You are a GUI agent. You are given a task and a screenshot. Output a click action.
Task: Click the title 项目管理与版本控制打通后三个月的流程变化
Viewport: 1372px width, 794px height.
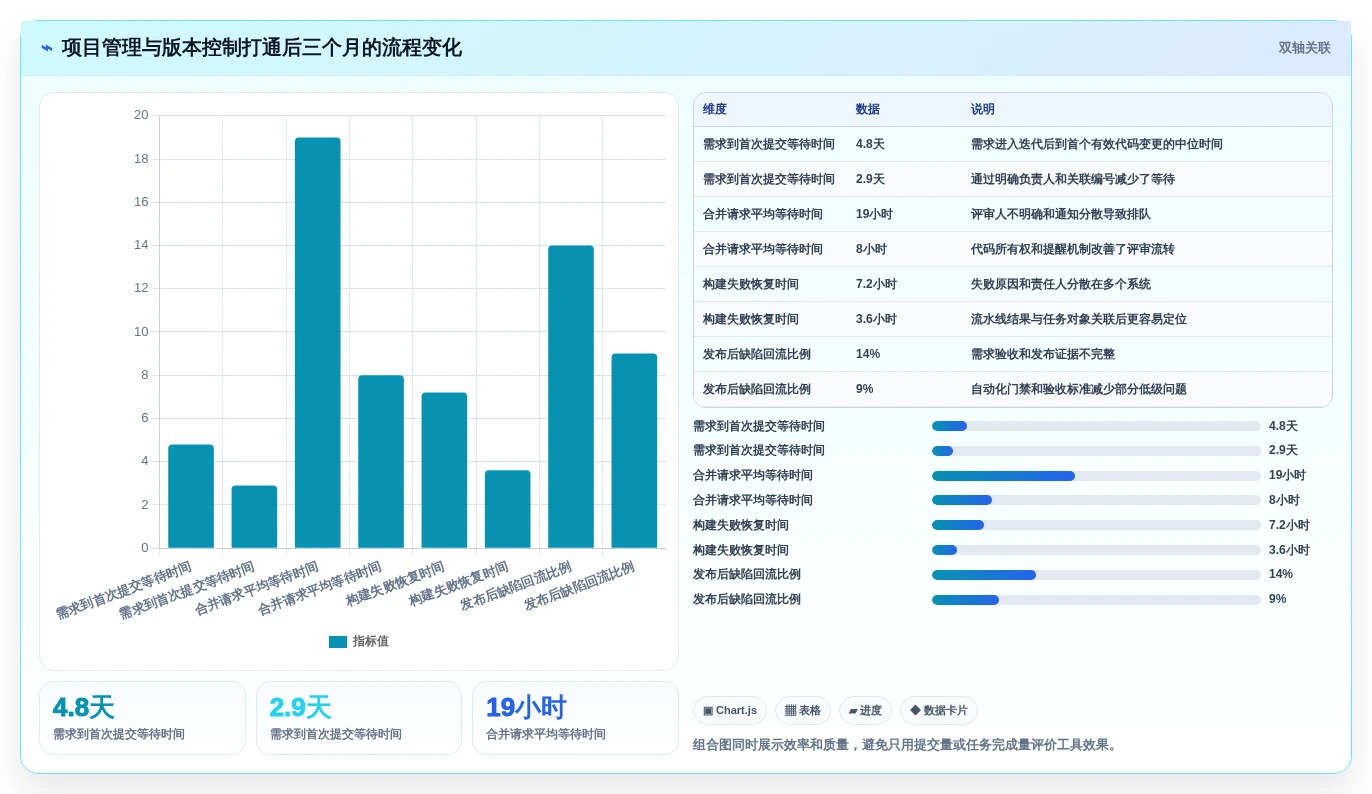coord(262,48)
